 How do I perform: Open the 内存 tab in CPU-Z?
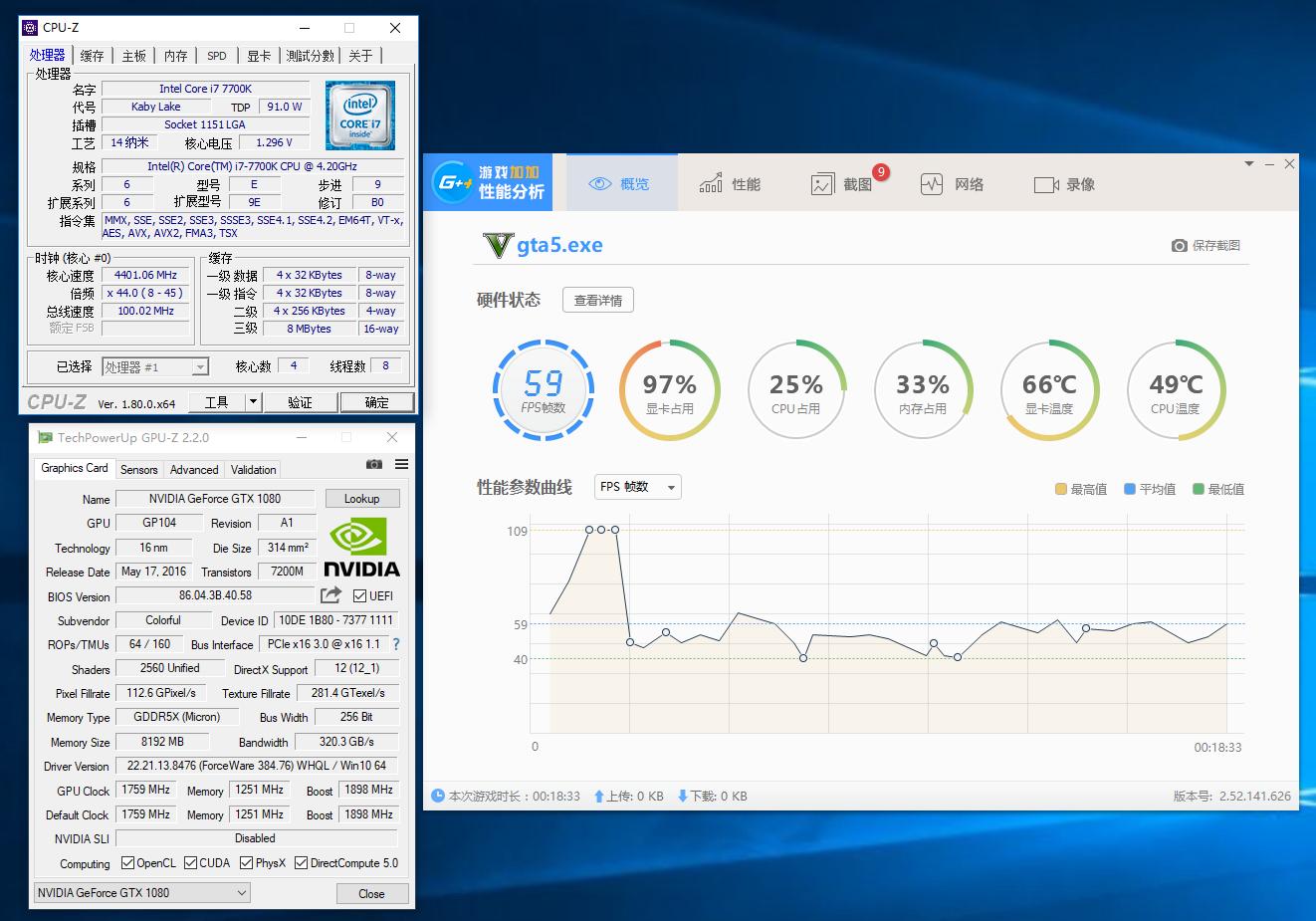pos(176,56)
